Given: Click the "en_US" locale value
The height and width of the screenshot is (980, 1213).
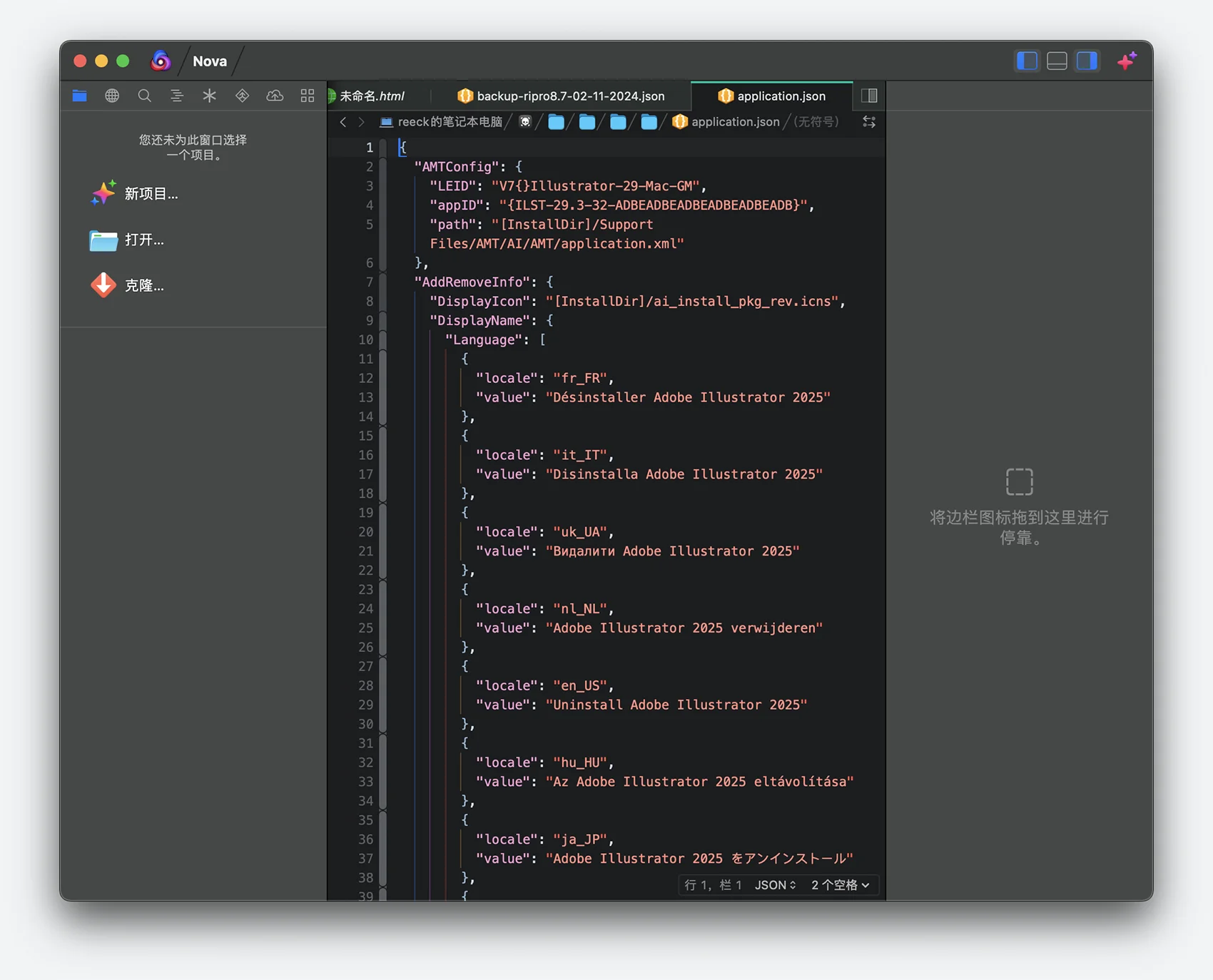Looking at the screenshot, I should 580,685.
